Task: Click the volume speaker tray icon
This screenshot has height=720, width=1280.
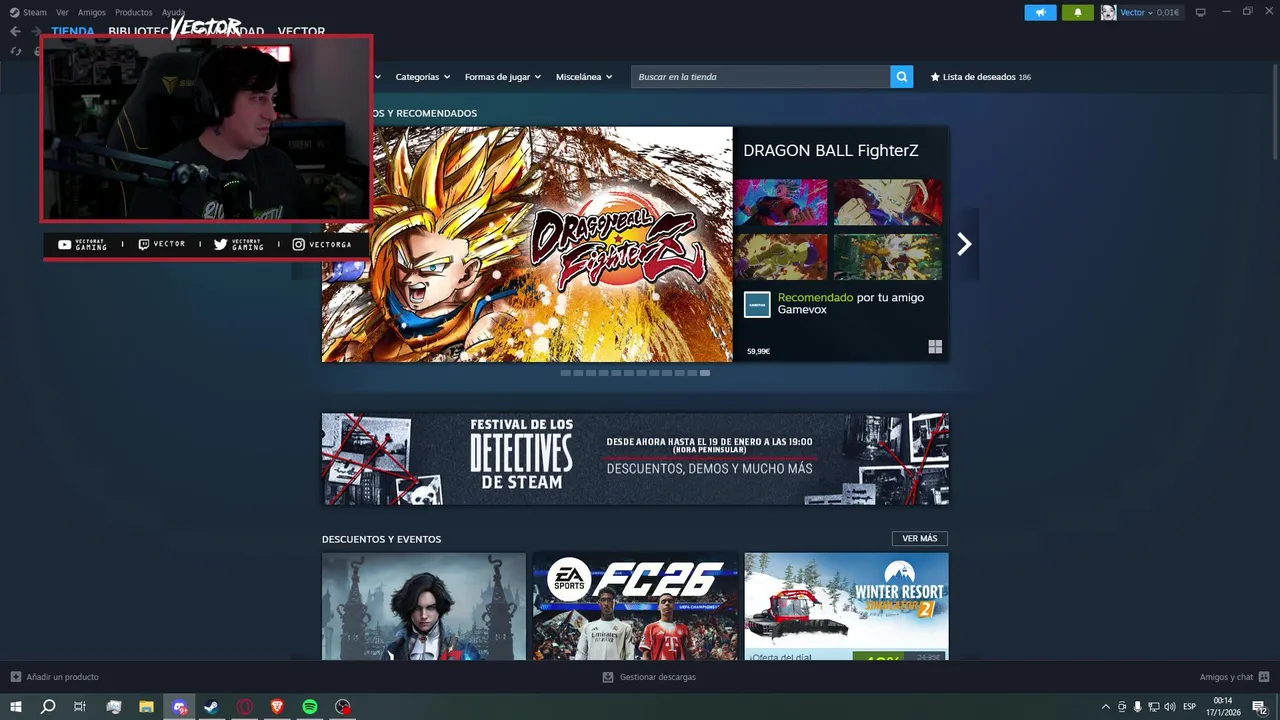Action: point(1170,707)
